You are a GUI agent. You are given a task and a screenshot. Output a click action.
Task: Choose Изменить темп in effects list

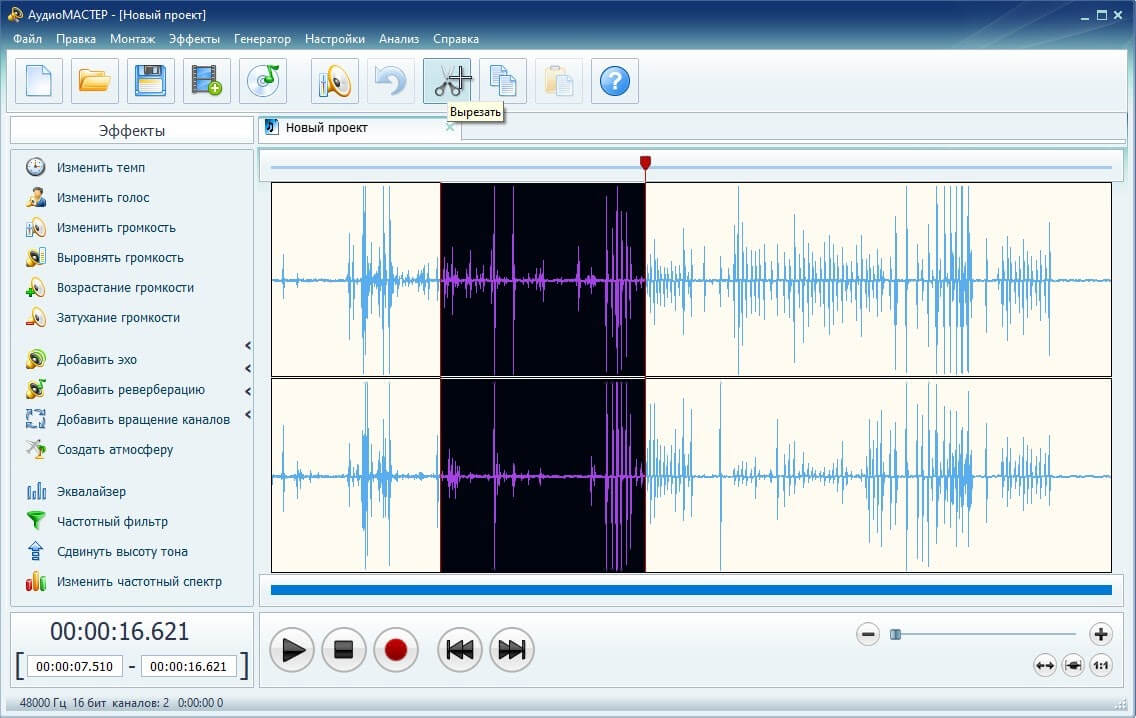tap(100, 167)
